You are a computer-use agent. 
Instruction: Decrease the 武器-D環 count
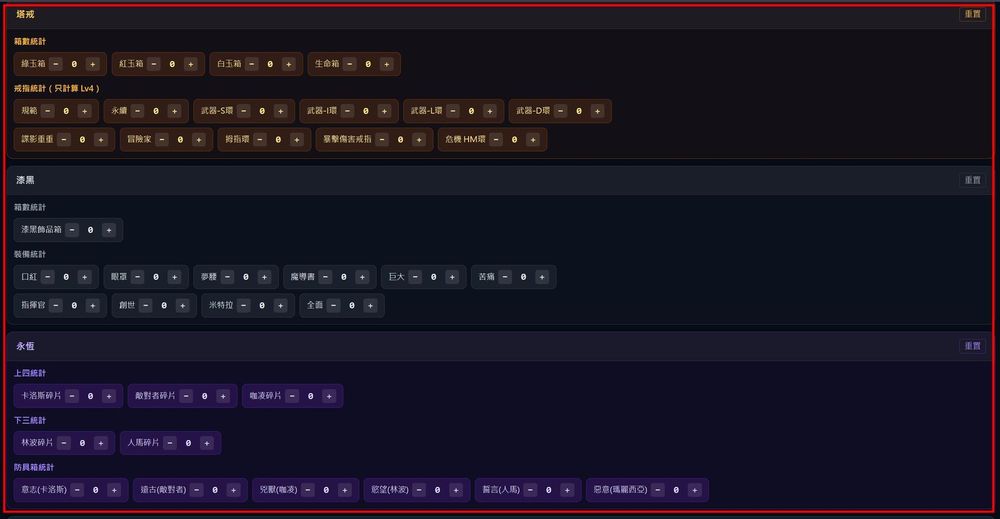pyautogui.click(x=561, y=111)
